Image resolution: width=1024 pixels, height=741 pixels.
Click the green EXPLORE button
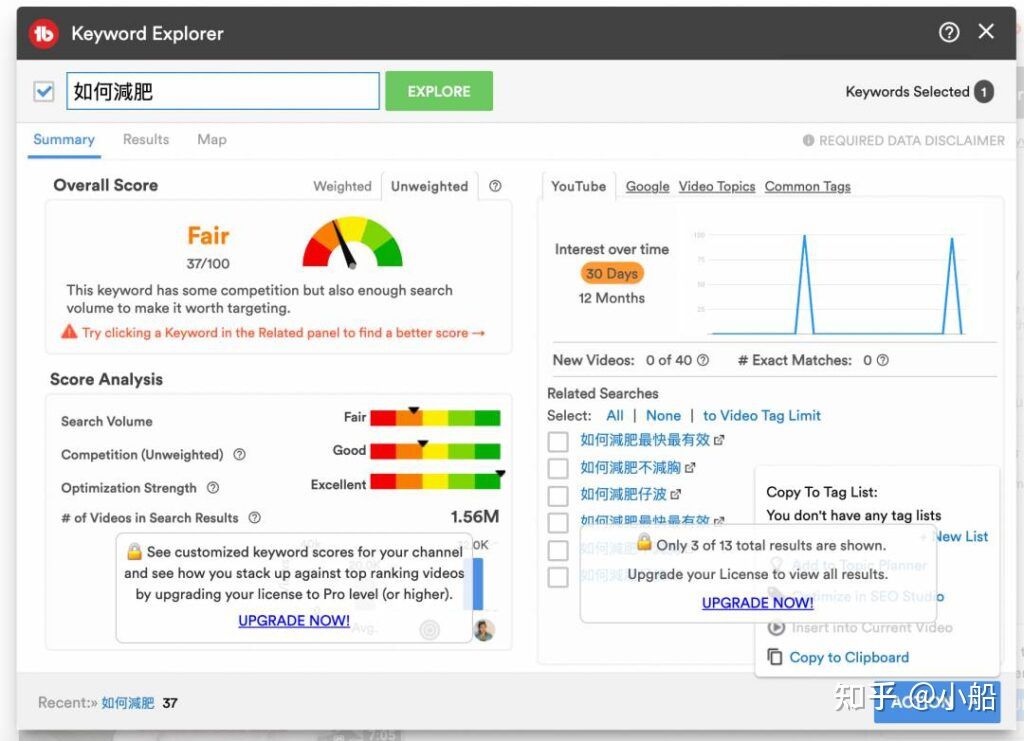pos(439,91)
